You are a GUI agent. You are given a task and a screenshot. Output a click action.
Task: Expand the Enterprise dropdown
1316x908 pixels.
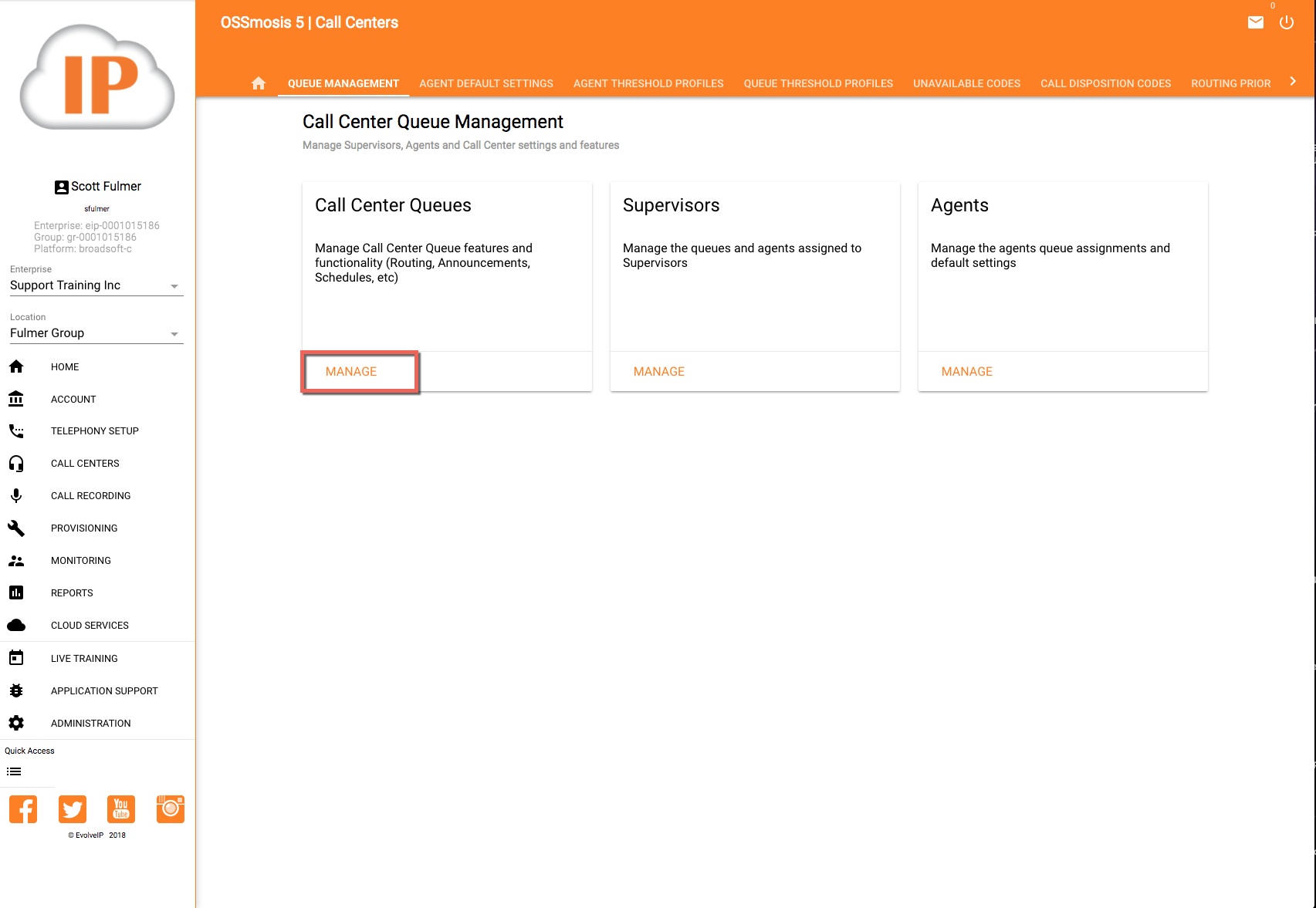coord(96,285)
